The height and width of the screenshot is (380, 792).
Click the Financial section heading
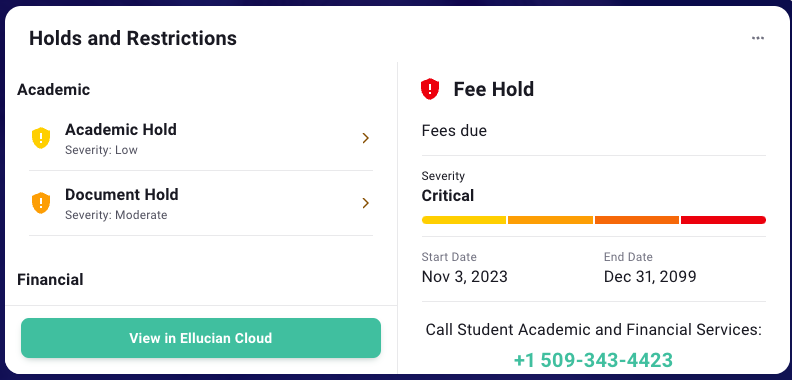50,279
